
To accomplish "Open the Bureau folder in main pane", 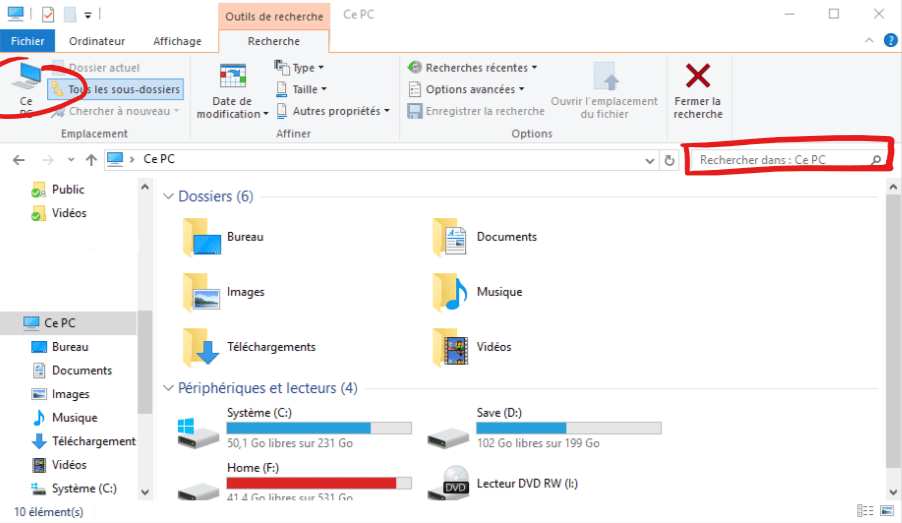I will pyautogui.click(x=223, y=236).
